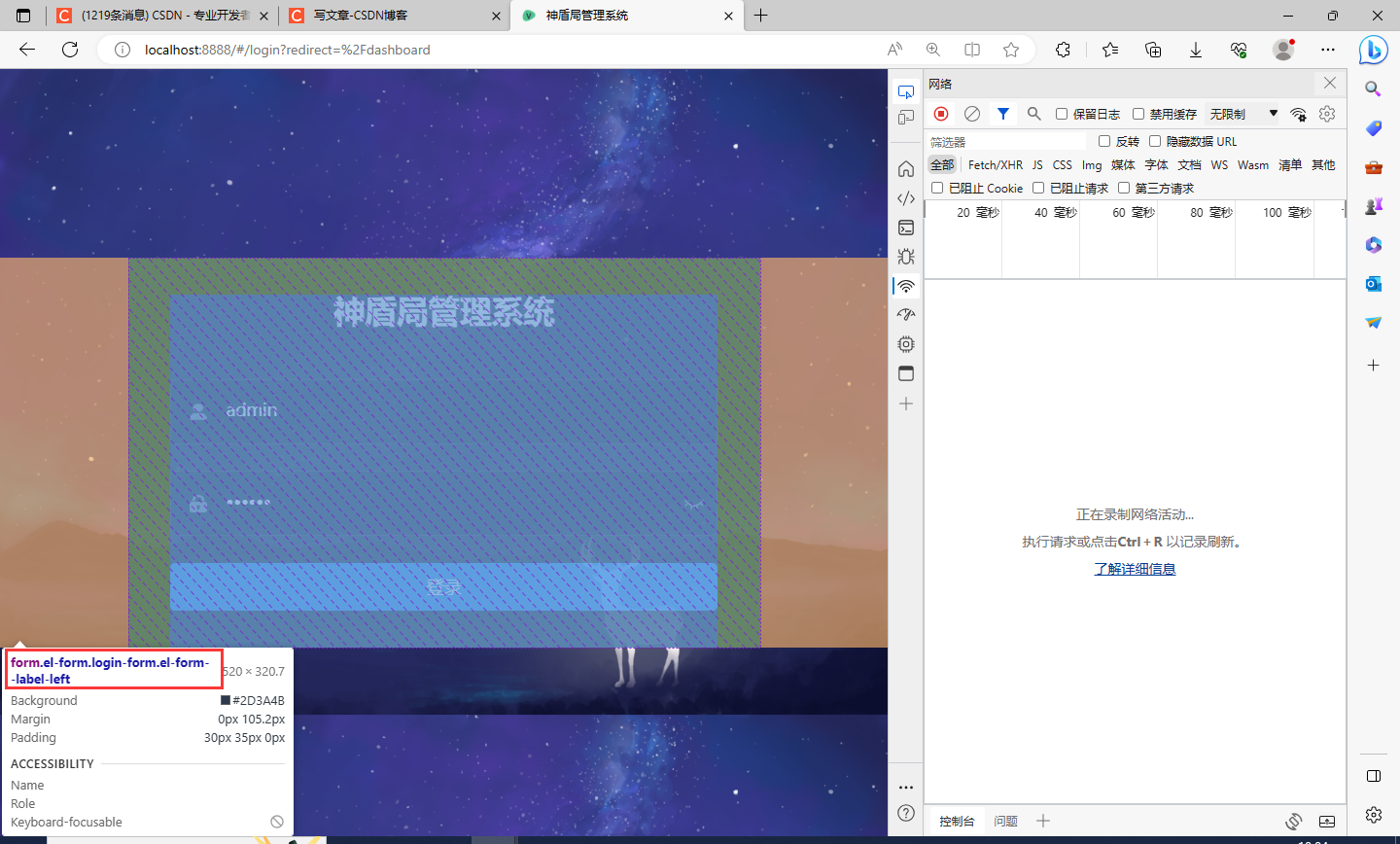Enable Disable cache (禁用缓存) checkbox
Screen dimensions: 1400x844
click(x=1138, y=114)
